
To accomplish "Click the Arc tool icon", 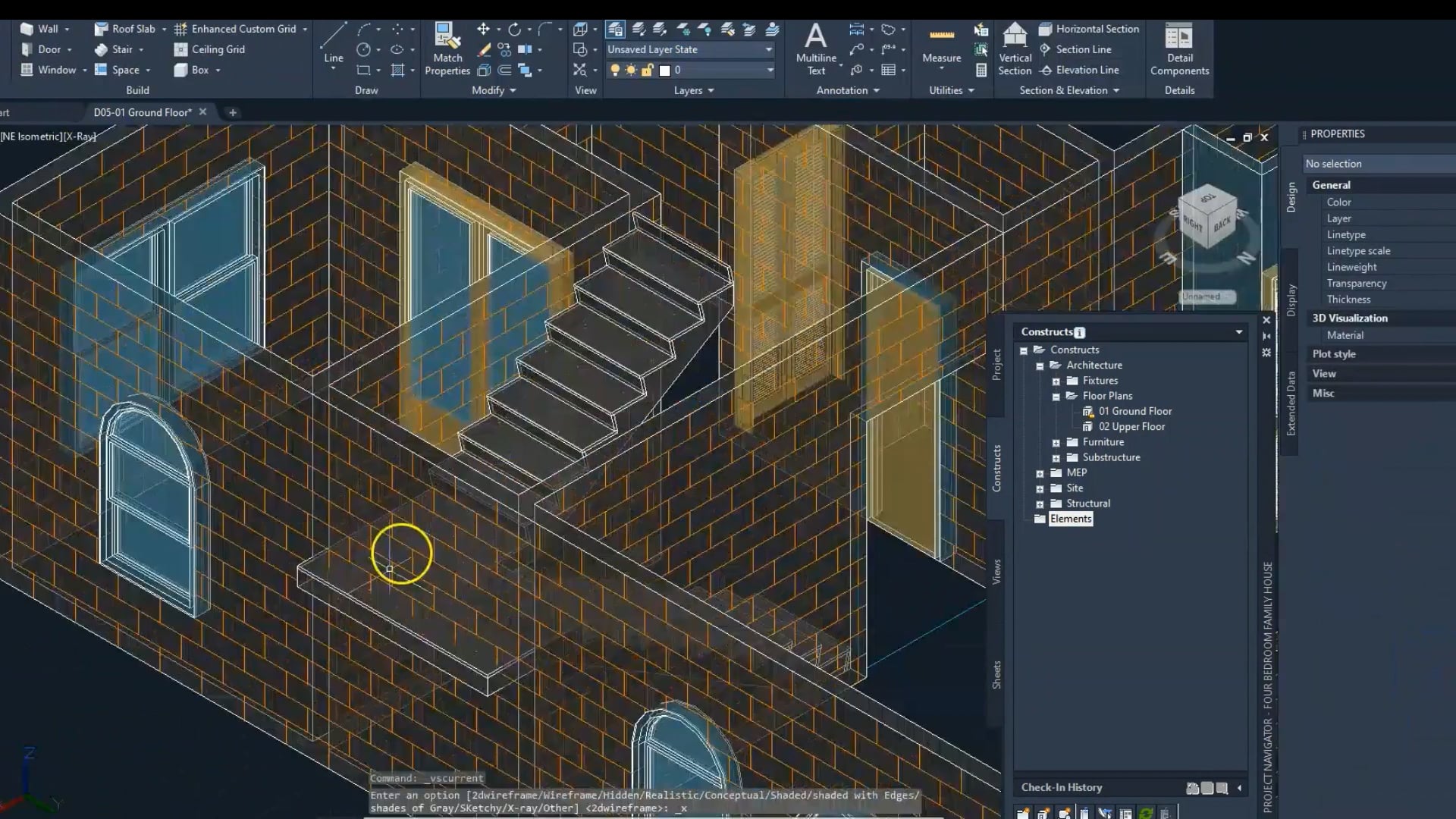I will 364,29.
